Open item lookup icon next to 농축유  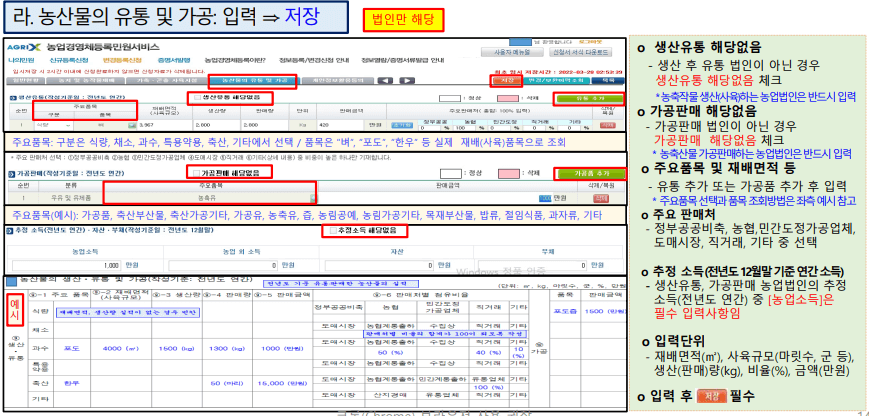click(x=313, y=198)
